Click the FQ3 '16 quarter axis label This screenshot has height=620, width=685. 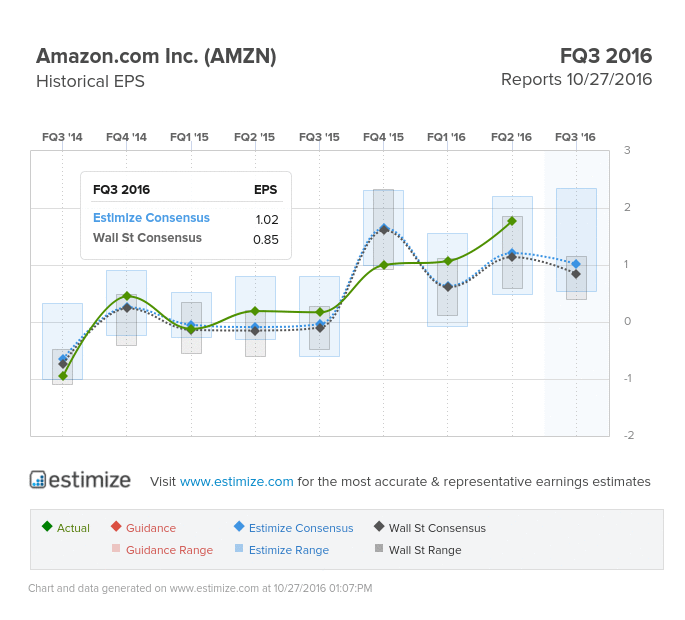(575, 137)
